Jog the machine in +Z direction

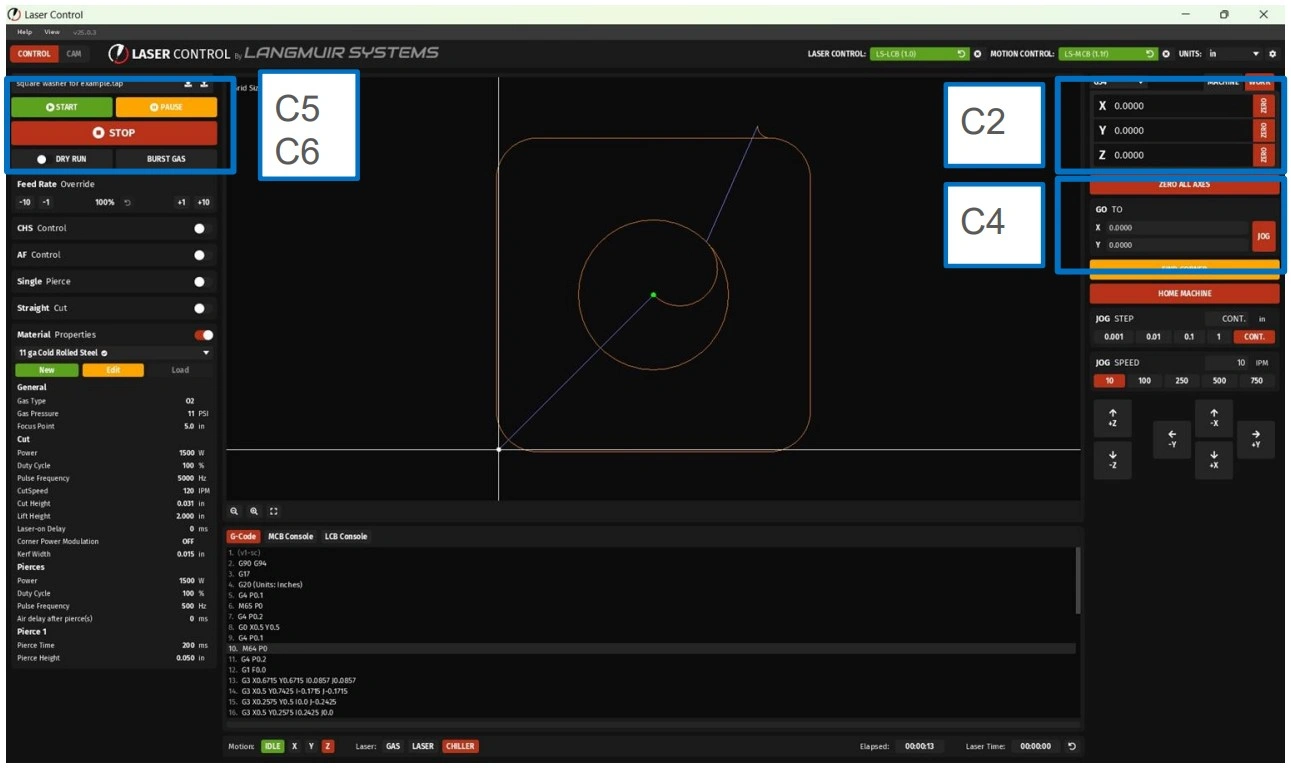tap(1112, 418)
